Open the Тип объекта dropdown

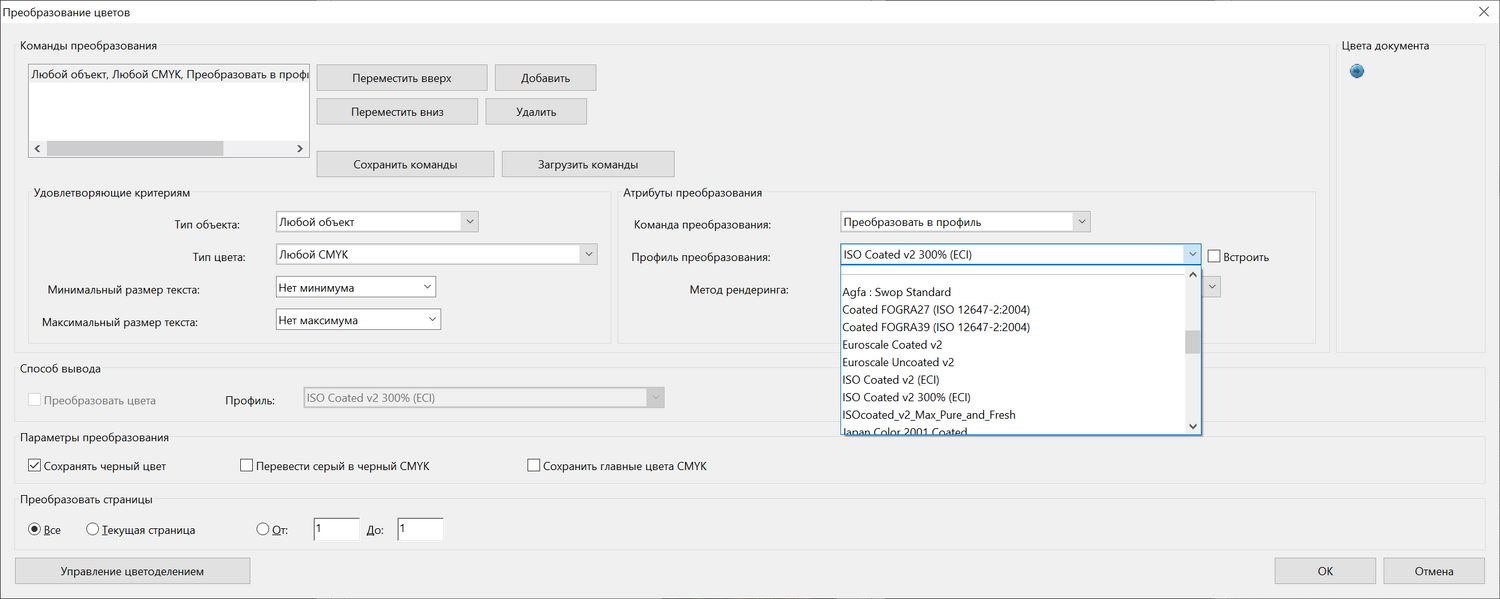click(x=376, y=222)
